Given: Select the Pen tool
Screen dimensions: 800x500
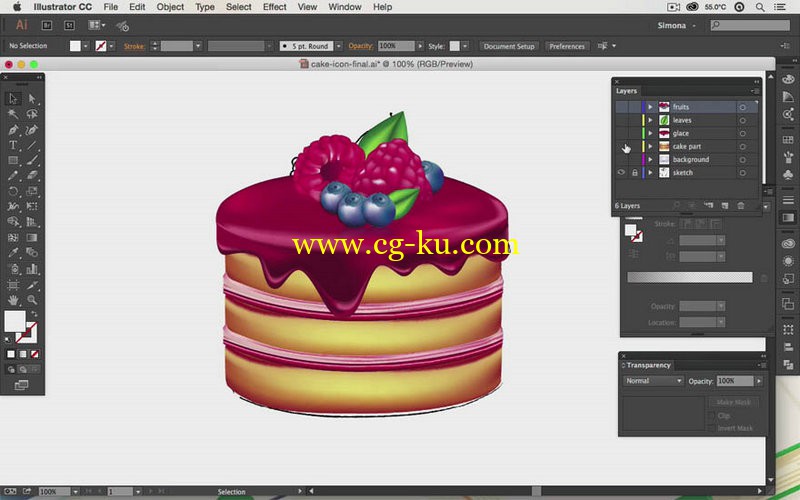Looking at the screenshot, I should (x=13, y=130).
